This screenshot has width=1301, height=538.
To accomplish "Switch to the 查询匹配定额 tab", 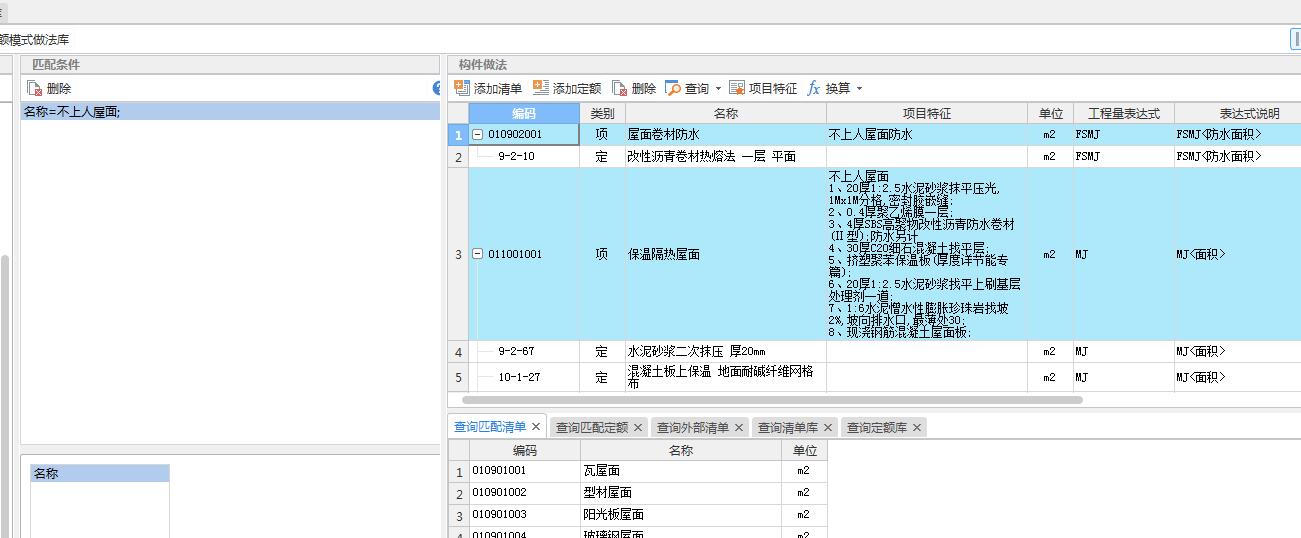I will click(x=592, y=427).
